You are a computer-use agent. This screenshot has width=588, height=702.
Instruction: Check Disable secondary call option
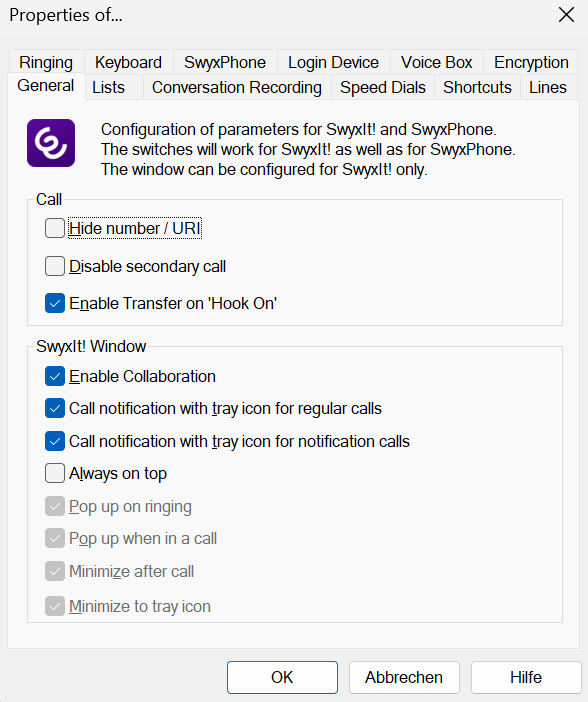[x=55, y=266]
